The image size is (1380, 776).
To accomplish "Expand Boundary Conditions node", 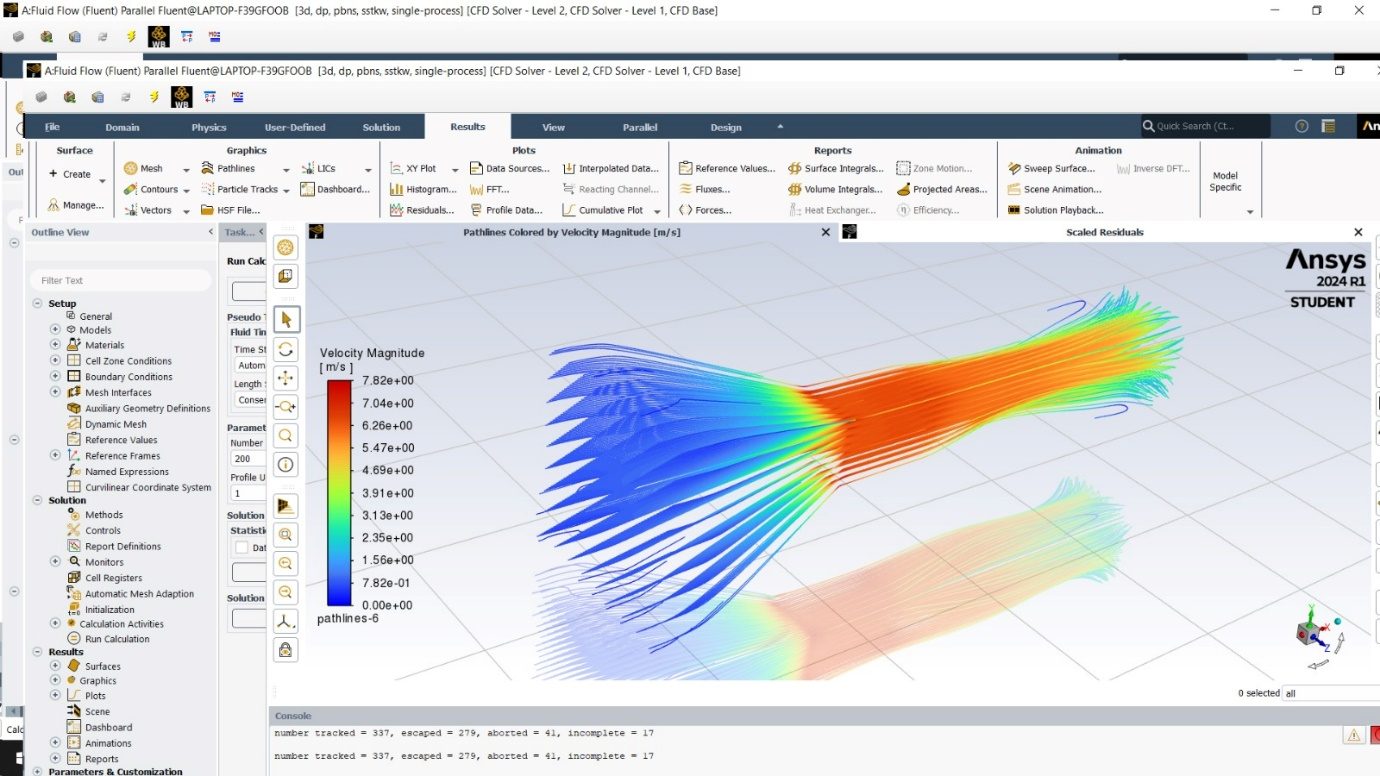I will (x=55, y=377).
